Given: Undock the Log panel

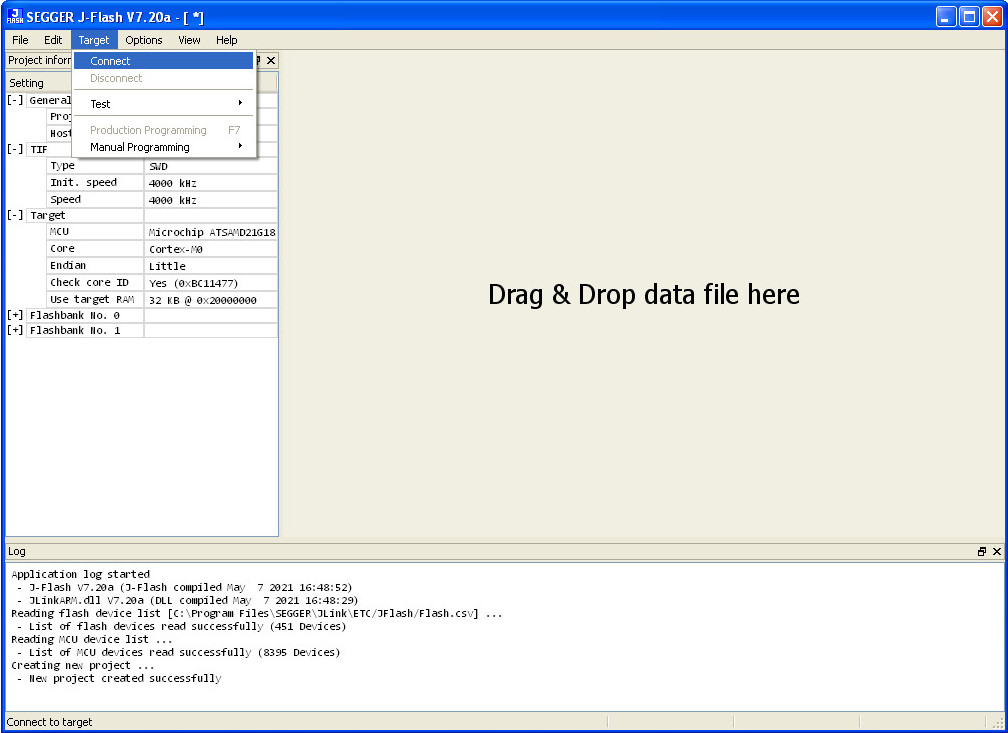Looking at the screenshot, I should tap(982, 552).
